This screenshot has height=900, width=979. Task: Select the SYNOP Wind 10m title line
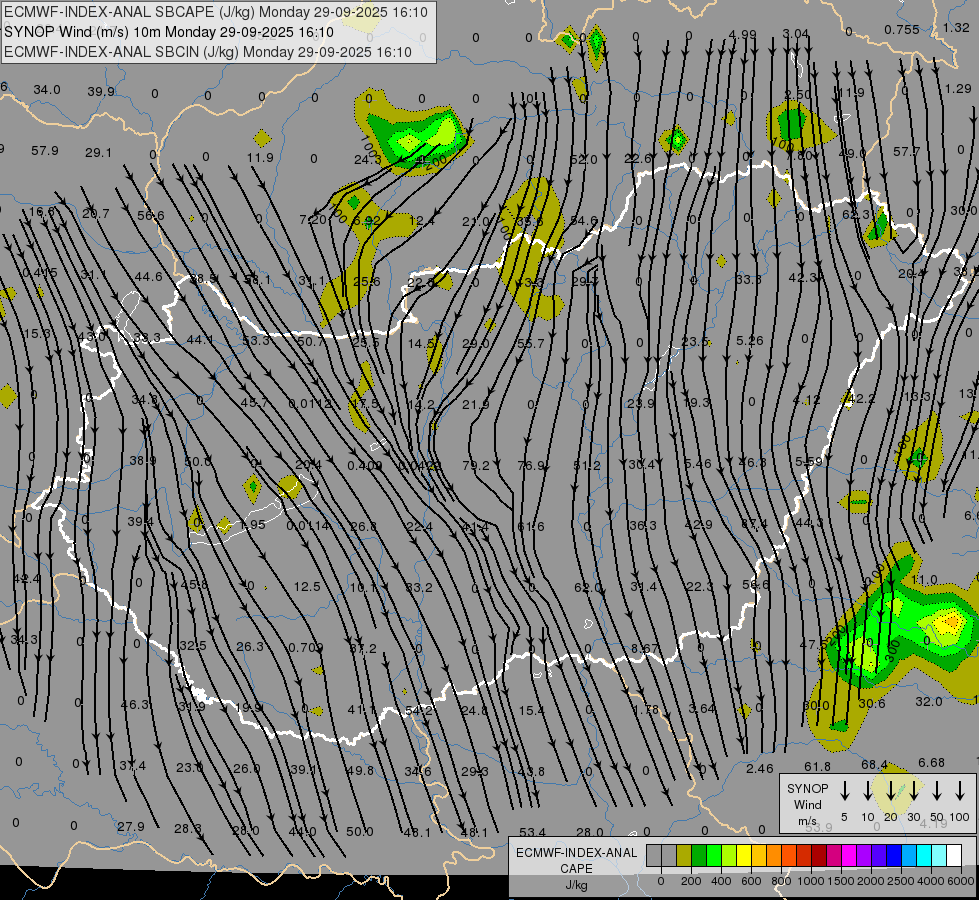point(169,32)
